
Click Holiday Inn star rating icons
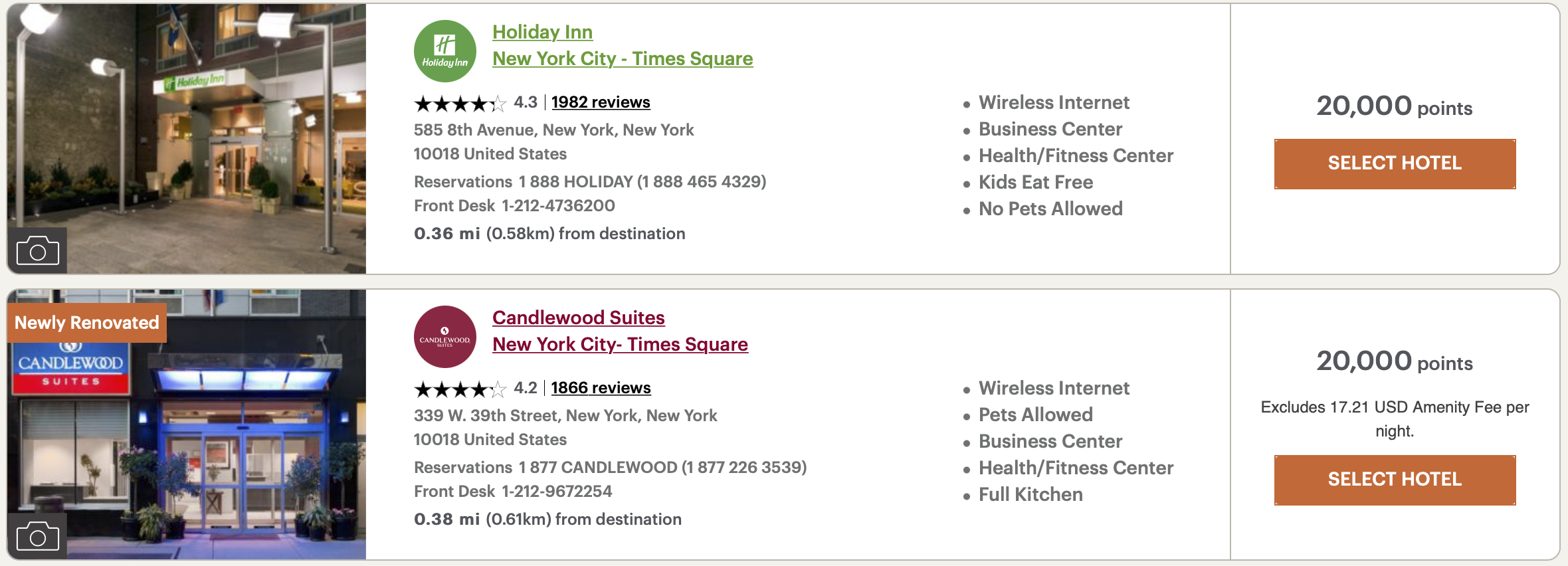pyautogui.click(x=460, y=104)
